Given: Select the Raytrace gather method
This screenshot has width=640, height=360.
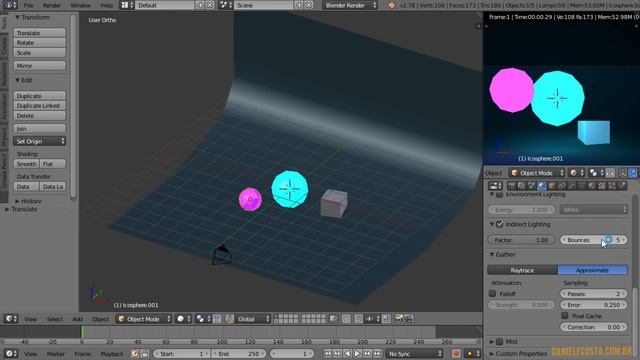Looking at the screenshot, I should [522, 270].
